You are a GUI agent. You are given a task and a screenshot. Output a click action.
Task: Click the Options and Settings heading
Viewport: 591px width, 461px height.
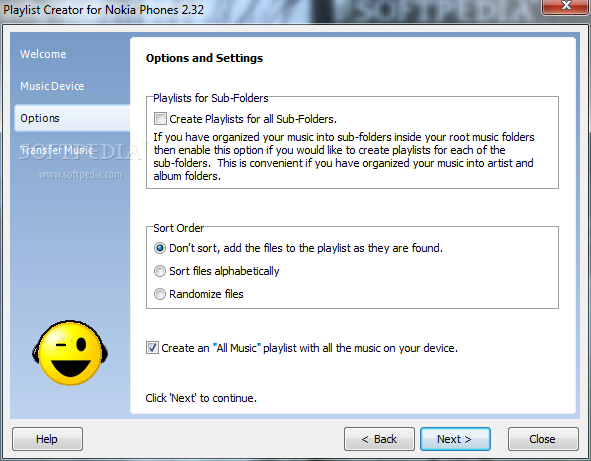point(204,58)
